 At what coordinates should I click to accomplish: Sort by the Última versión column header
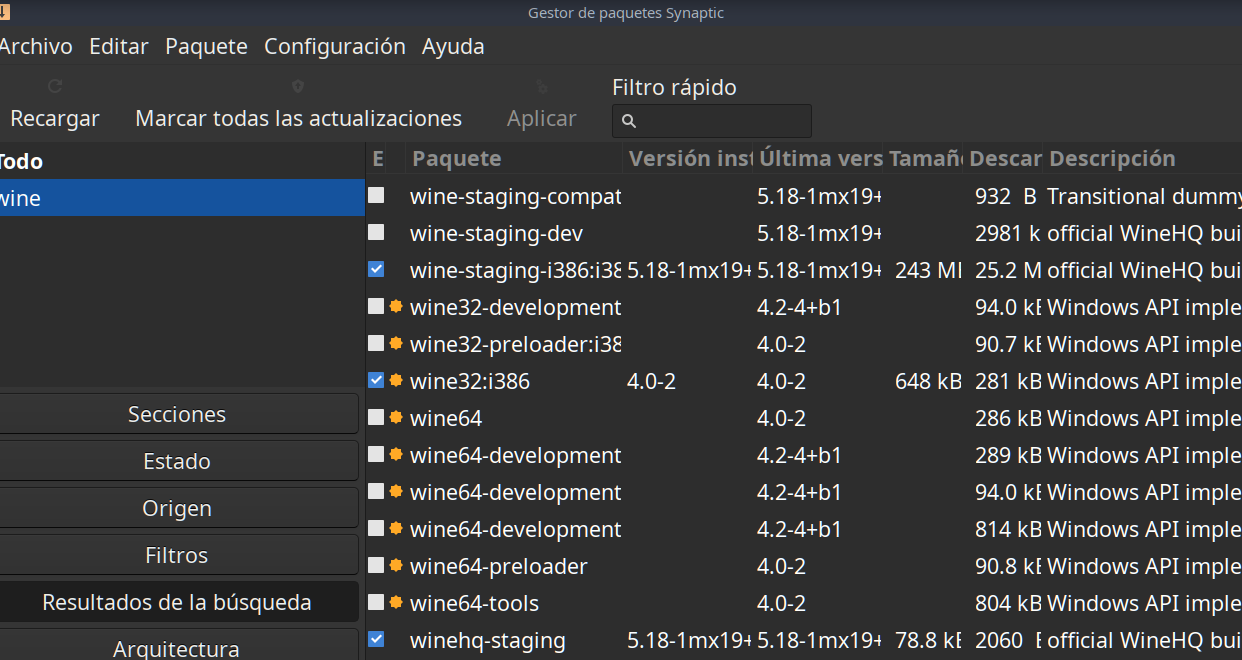coord(819,159)
